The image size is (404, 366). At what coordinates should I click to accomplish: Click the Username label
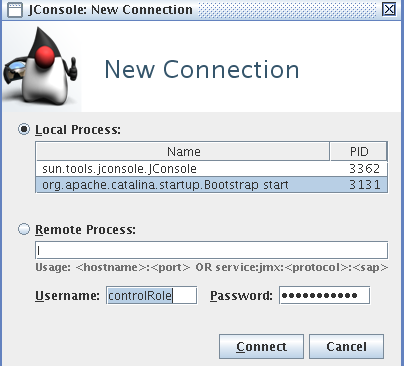pos(67,296)
